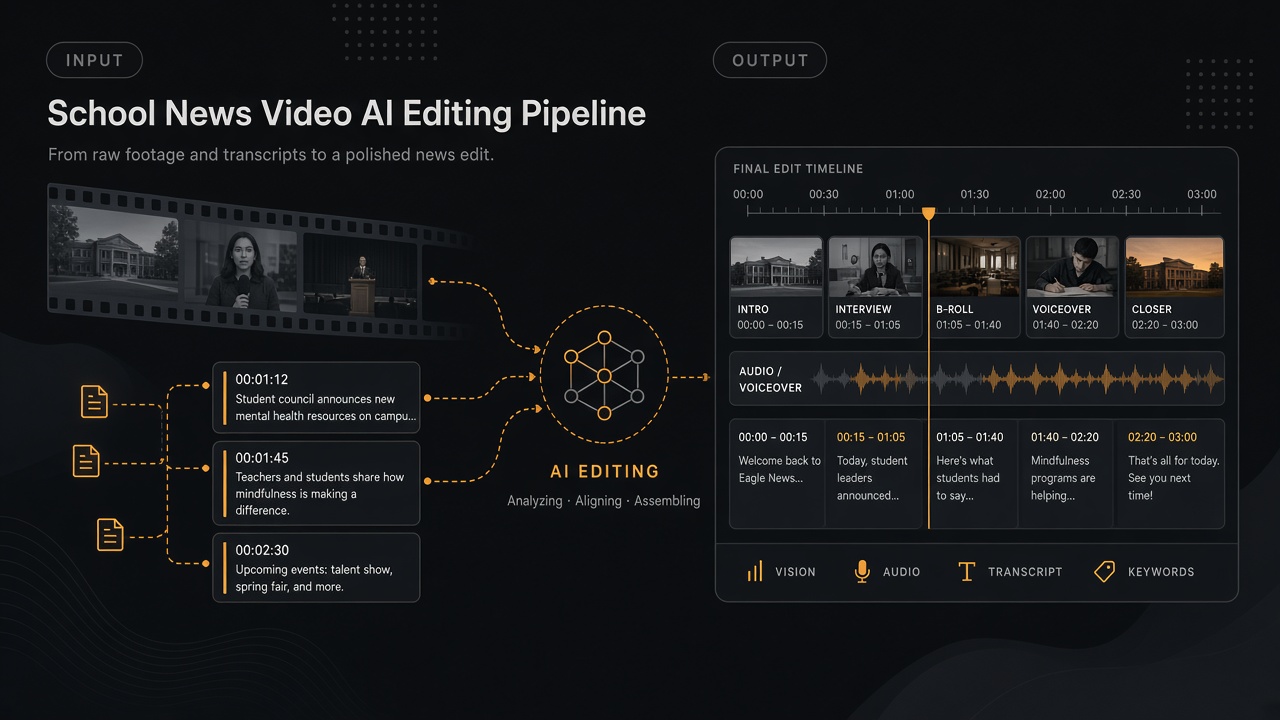Screen dimensions: 1280x720
Task: Select the middle document file icon
Action: coord(87,461)
